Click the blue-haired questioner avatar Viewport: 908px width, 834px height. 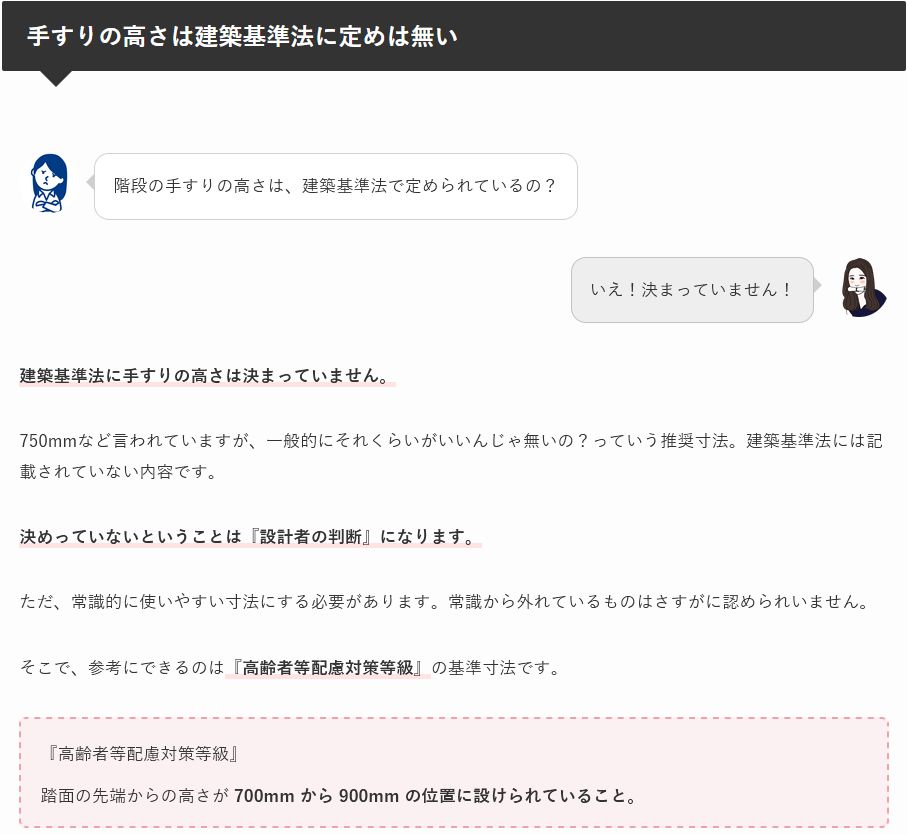click(x=47, y=183)
